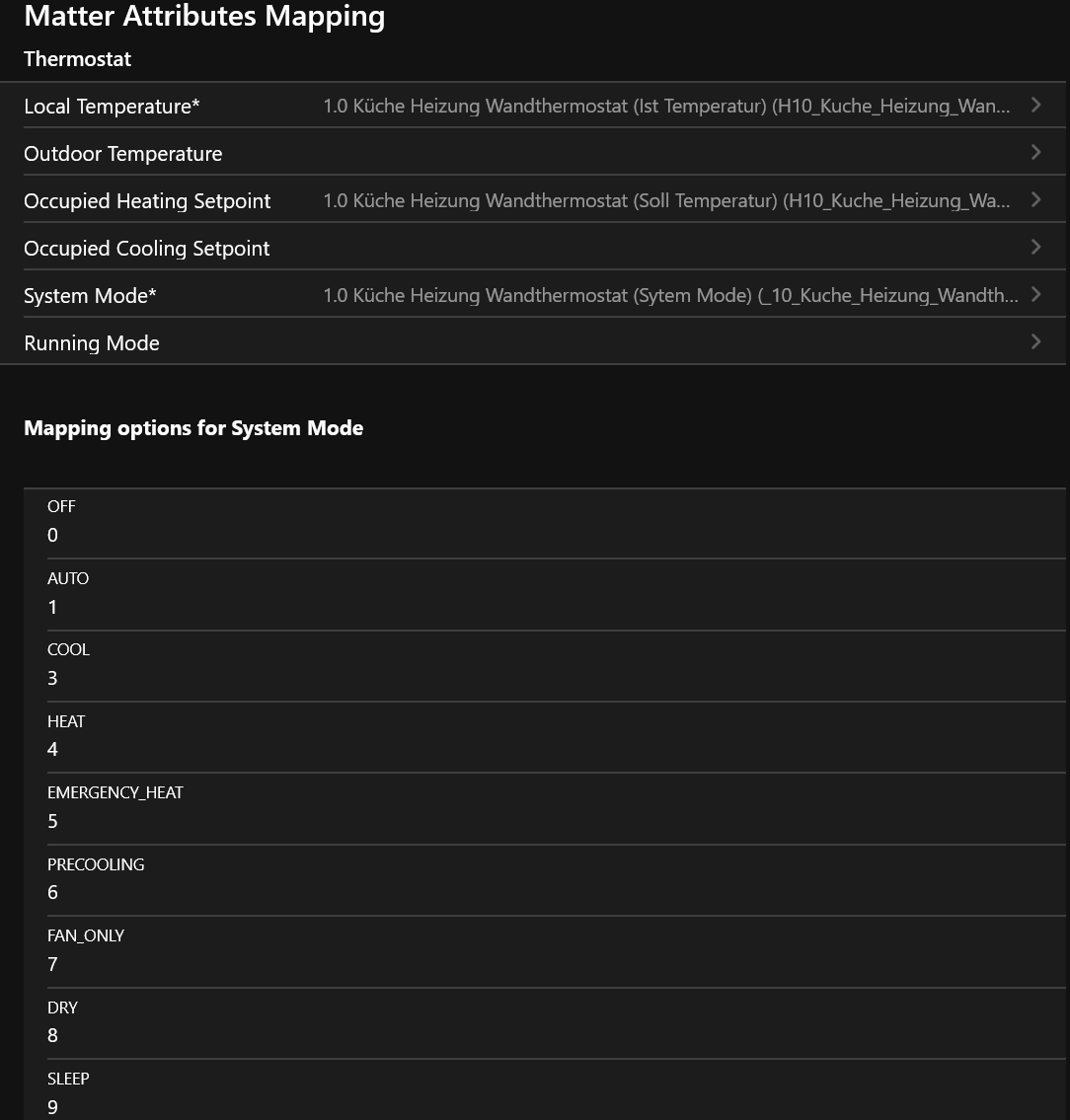1070x1120 pixels.
Task: Change the EMERGENCY_HEAT mapping value
Action: pyautogui.click(x=553, y=821)
